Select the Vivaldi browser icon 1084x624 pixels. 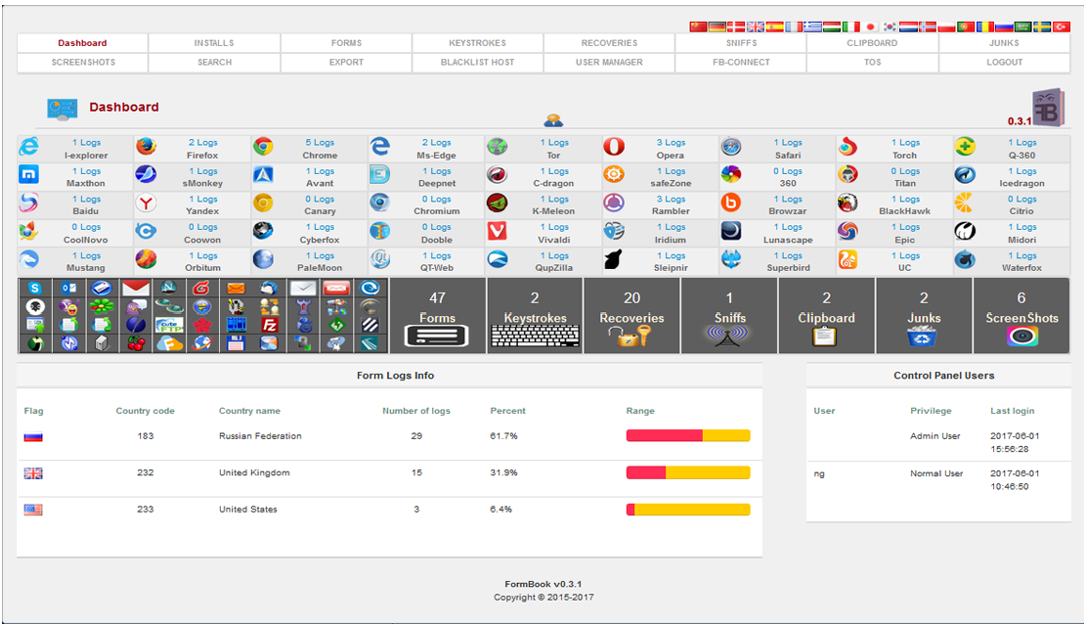tap(497, 232)
